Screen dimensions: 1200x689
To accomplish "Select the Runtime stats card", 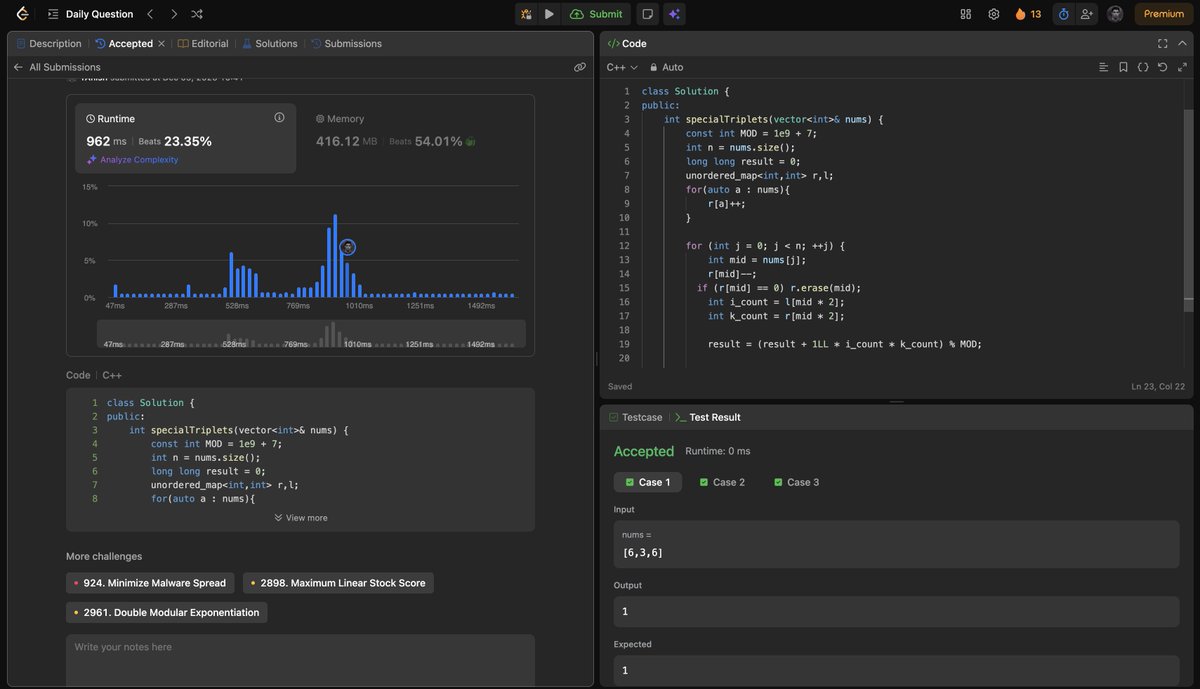I will coord(186,138).
